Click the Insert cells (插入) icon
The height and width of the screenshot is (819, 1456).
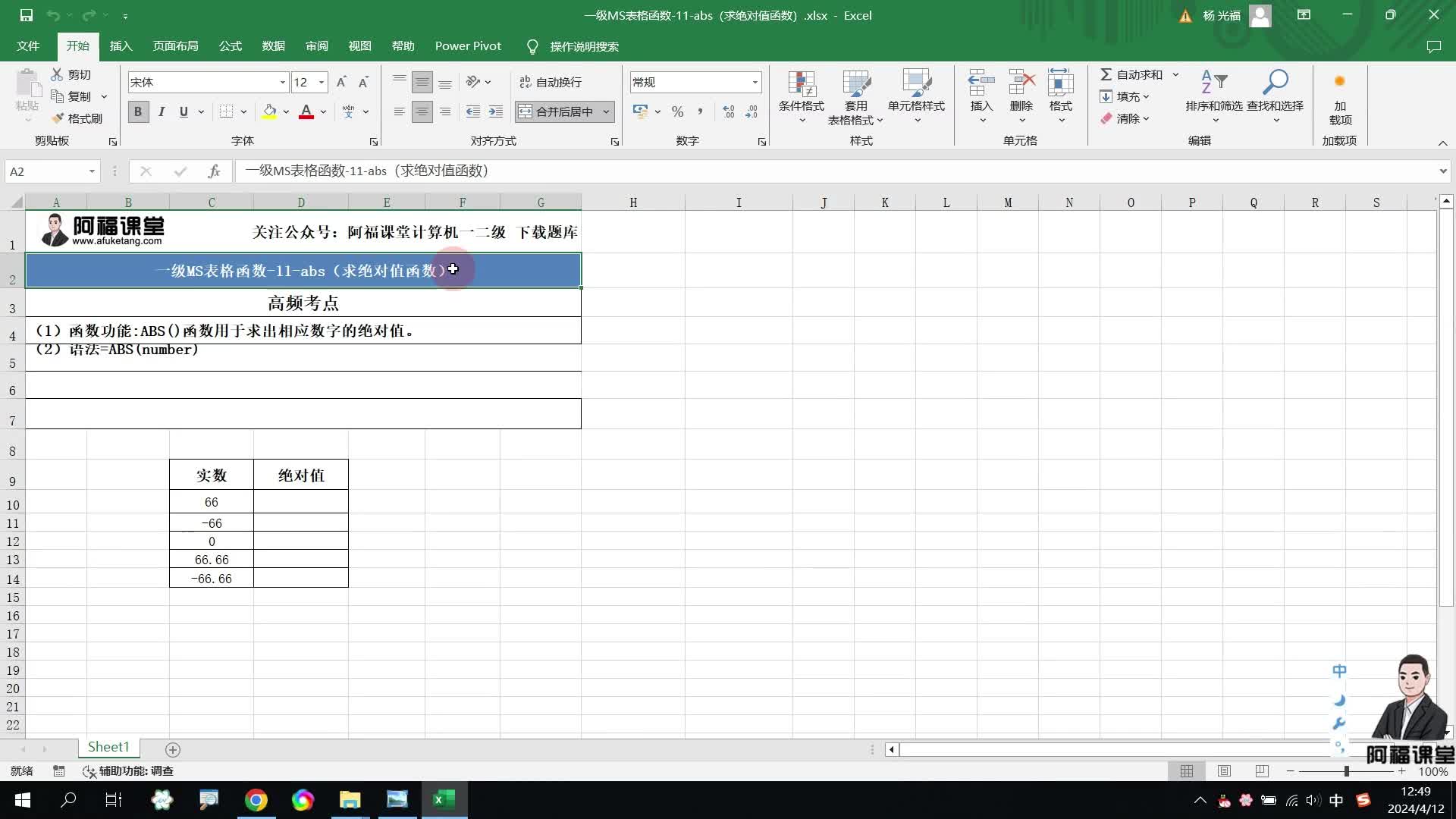[981, 82]
